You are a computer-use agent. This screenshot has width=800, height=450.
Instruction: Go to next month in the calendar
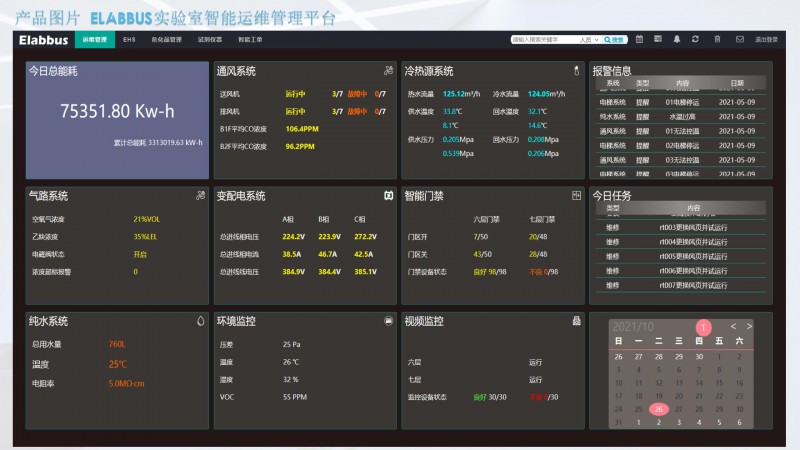pyautogui.click(x=749, y=326)
